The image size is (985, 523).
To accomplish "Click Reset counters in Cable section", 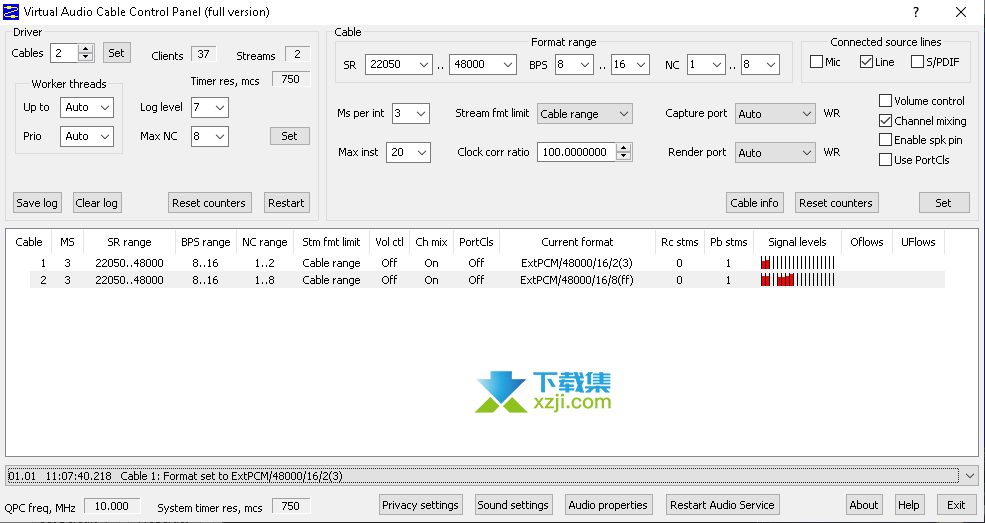I will (835, 203).
